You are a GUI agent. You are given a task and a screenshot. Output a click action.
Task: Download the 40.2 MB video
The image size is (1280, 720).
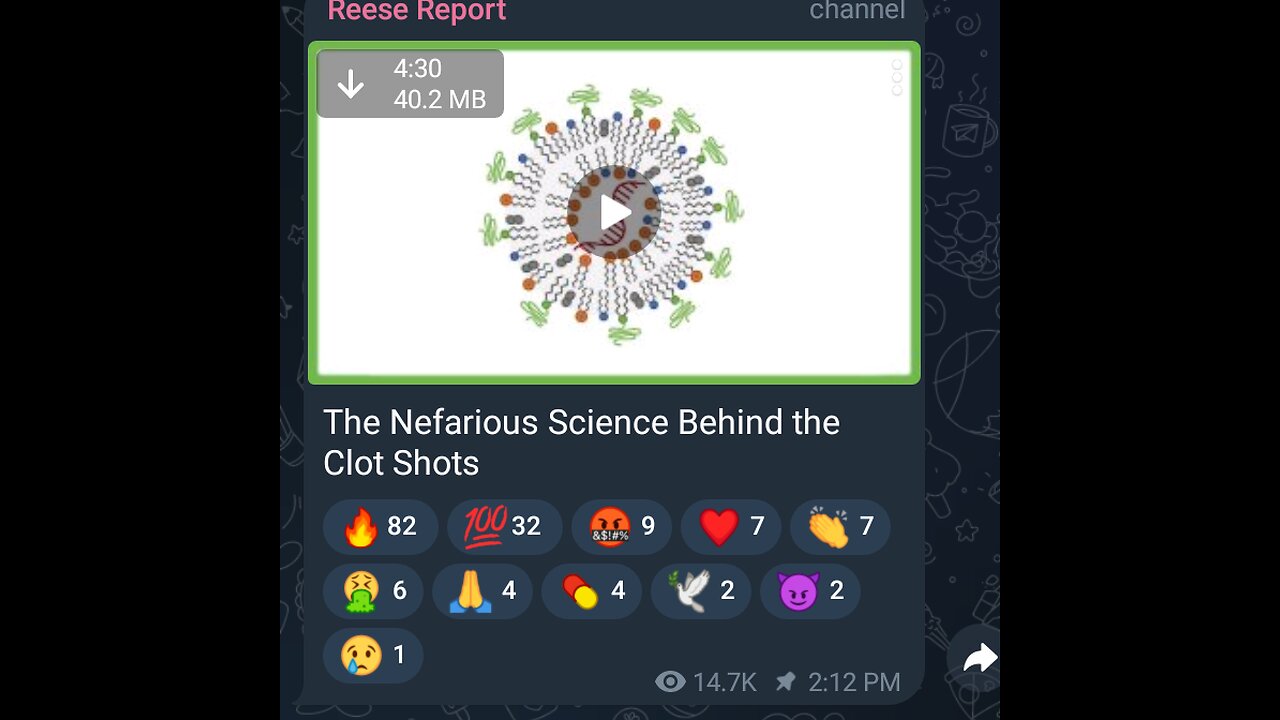pos(350,84)
